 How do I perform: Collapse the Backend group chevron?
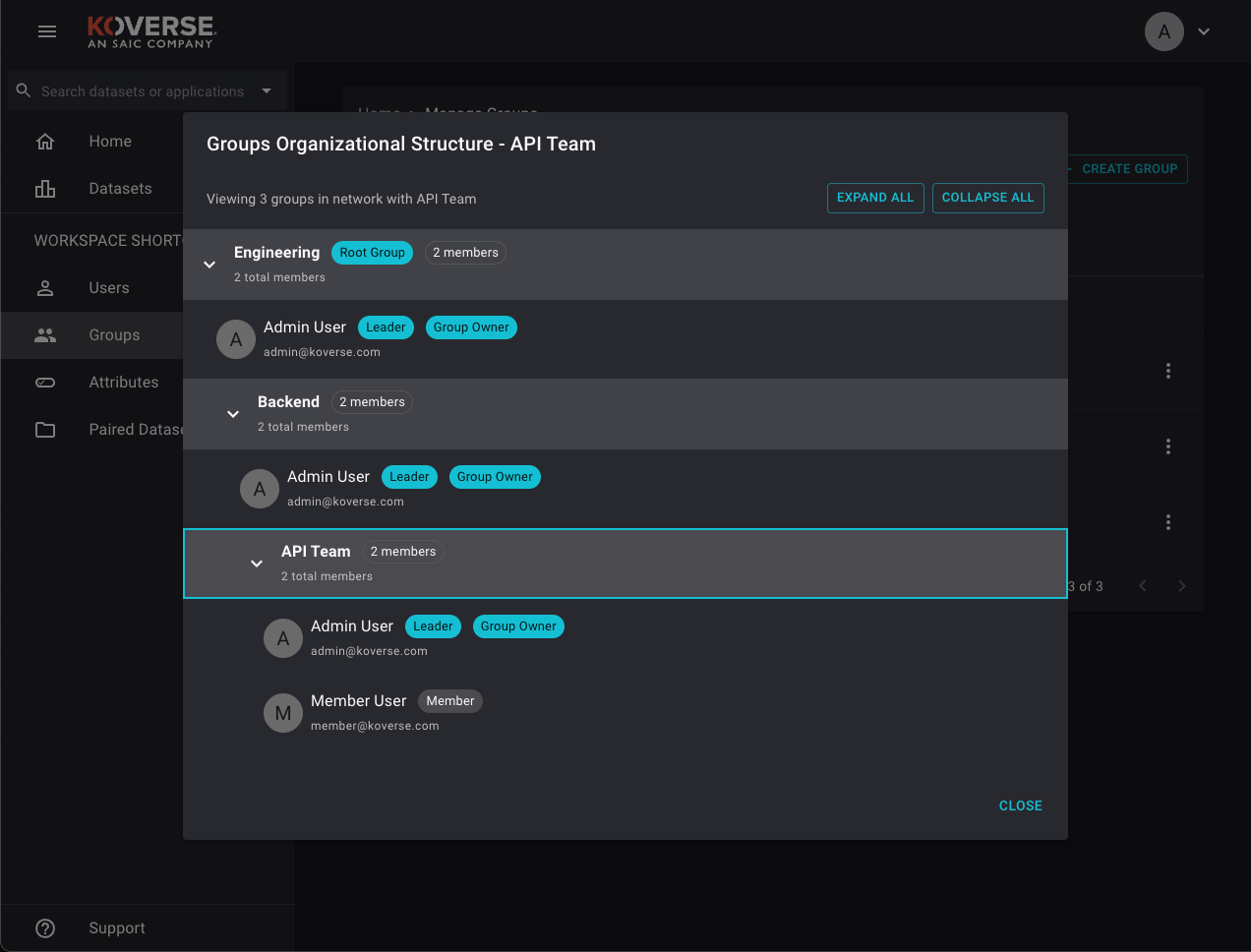(233, 414)
